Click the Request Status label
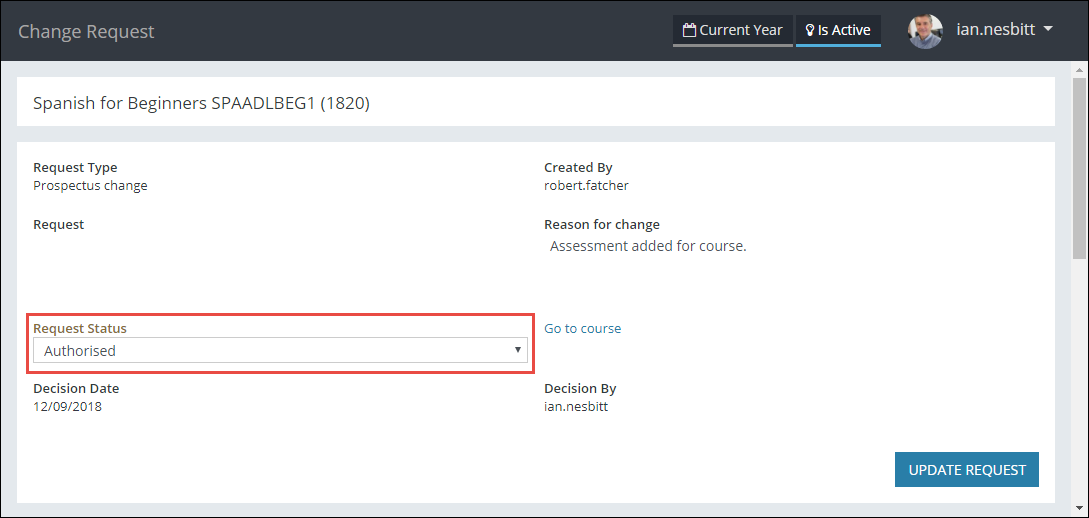1089x518 pixels. (80, 328)
